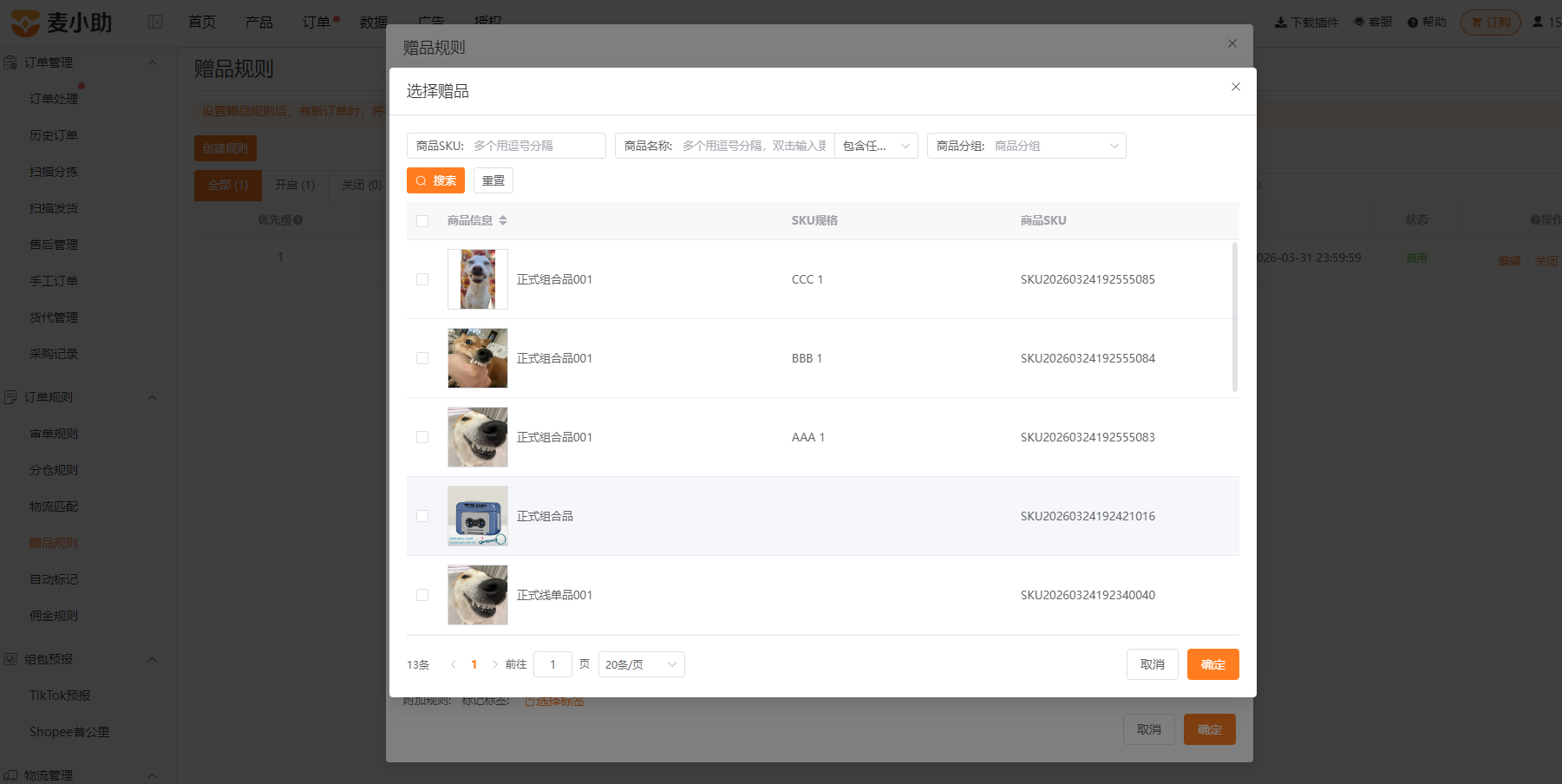Viewport: 1562px width, 784px height.
Task: Check the row with SKU20260324192555083
Action: tap(422, 437)
